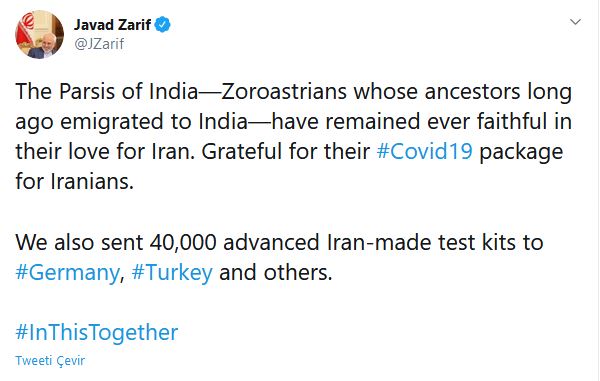Click the words "and others." after #Turkey
600x381 pixels.
tap(276, 273)
